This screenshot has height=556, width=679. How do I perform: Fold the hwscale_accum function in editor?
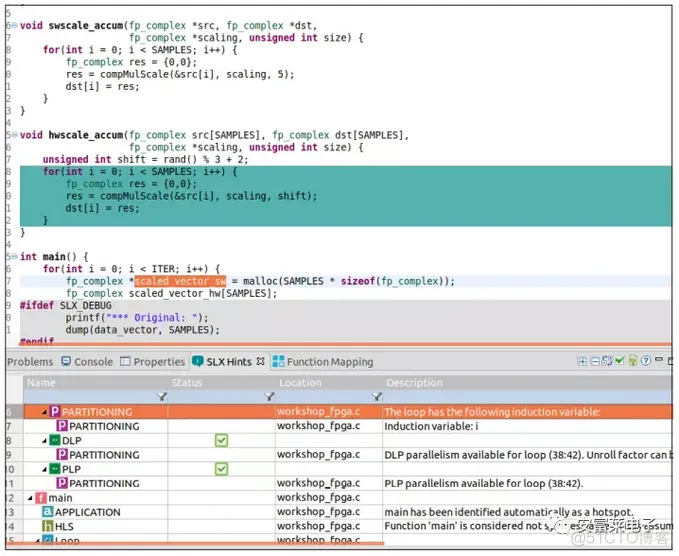click(15, 135)
